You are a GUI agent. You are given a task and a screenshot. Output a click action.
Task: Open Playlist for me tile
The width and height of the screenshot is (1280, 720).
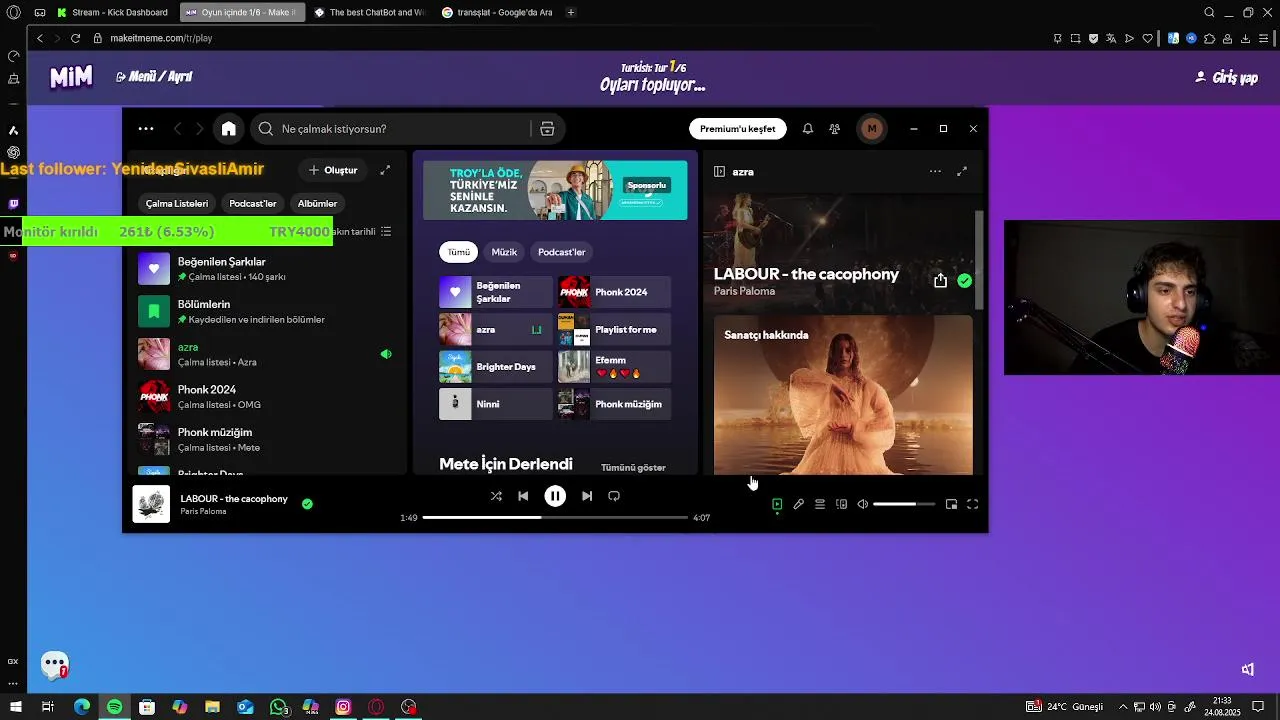coord(614,329)
